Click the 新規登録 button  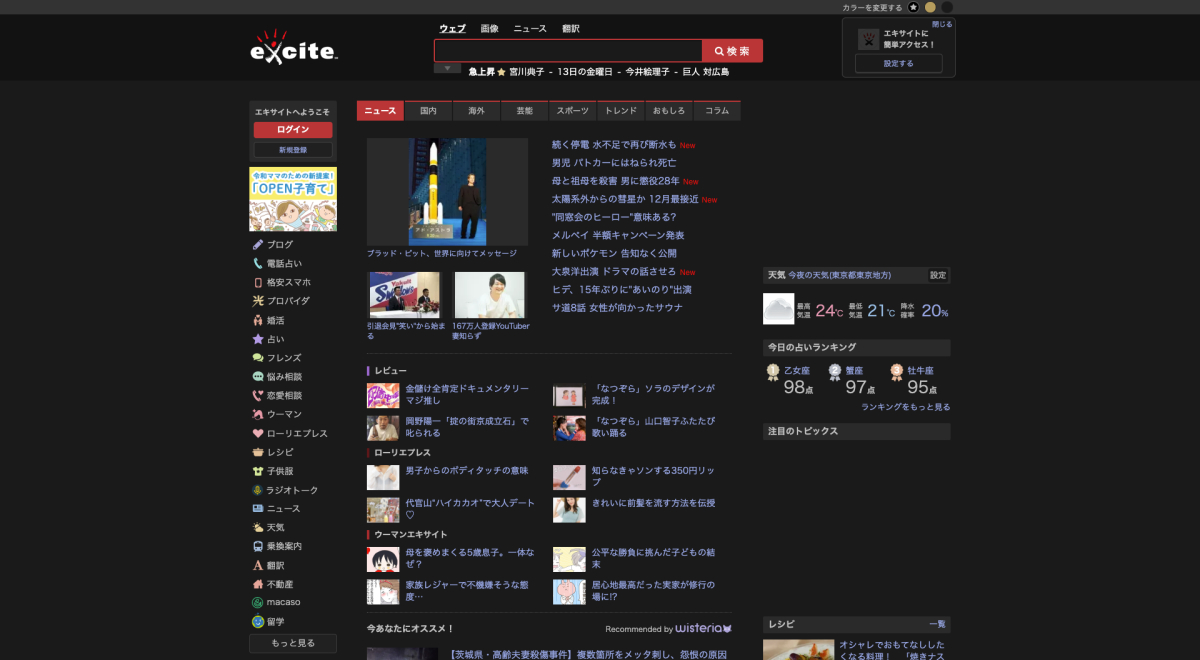pyautogui.click(x=293, y=150)
